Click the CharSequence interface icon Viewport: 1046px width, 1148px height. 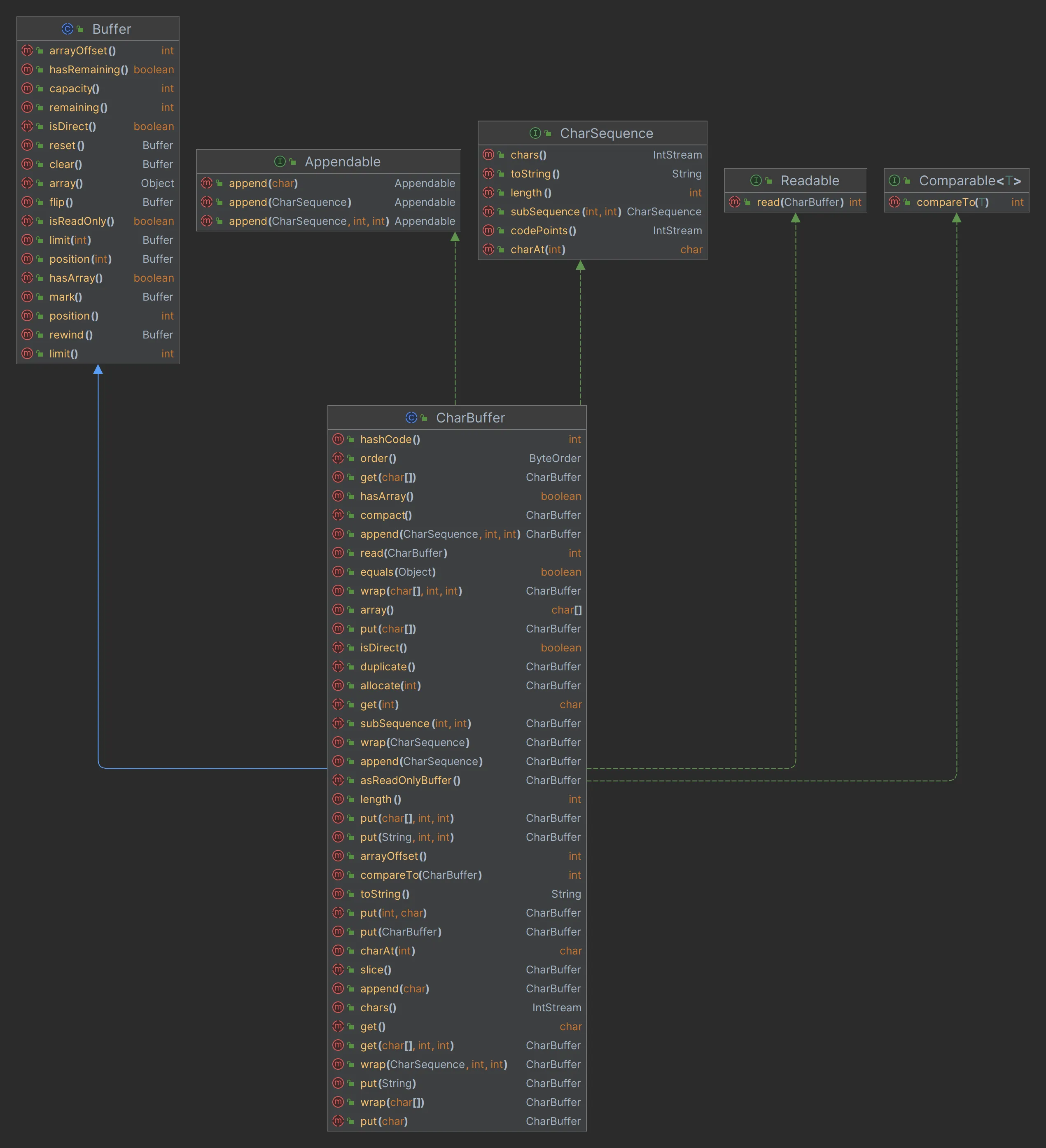pos(535,133)
